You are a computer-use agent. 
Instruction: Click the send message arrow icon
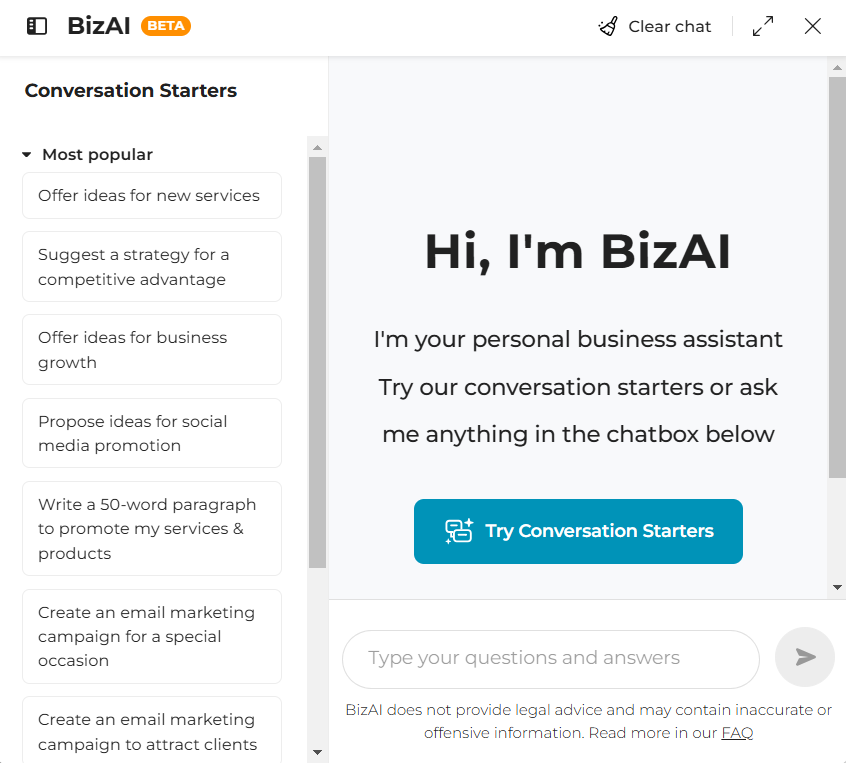coord(805,657)
